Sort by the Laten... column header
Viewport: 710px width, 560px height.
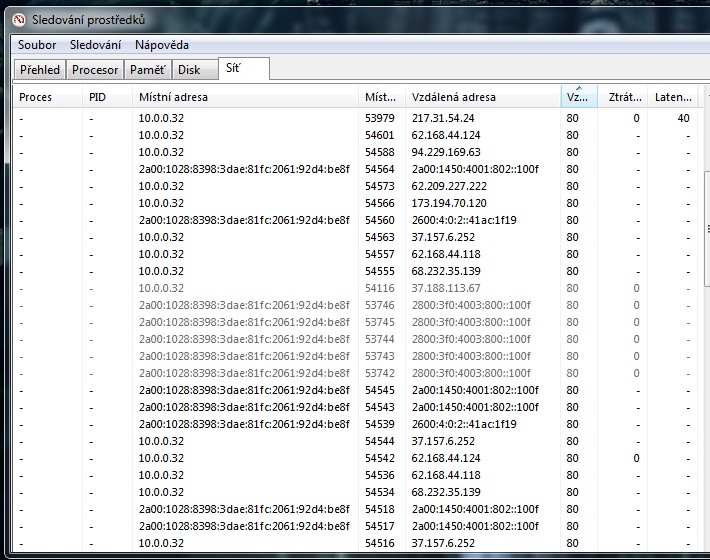point(673,98)
